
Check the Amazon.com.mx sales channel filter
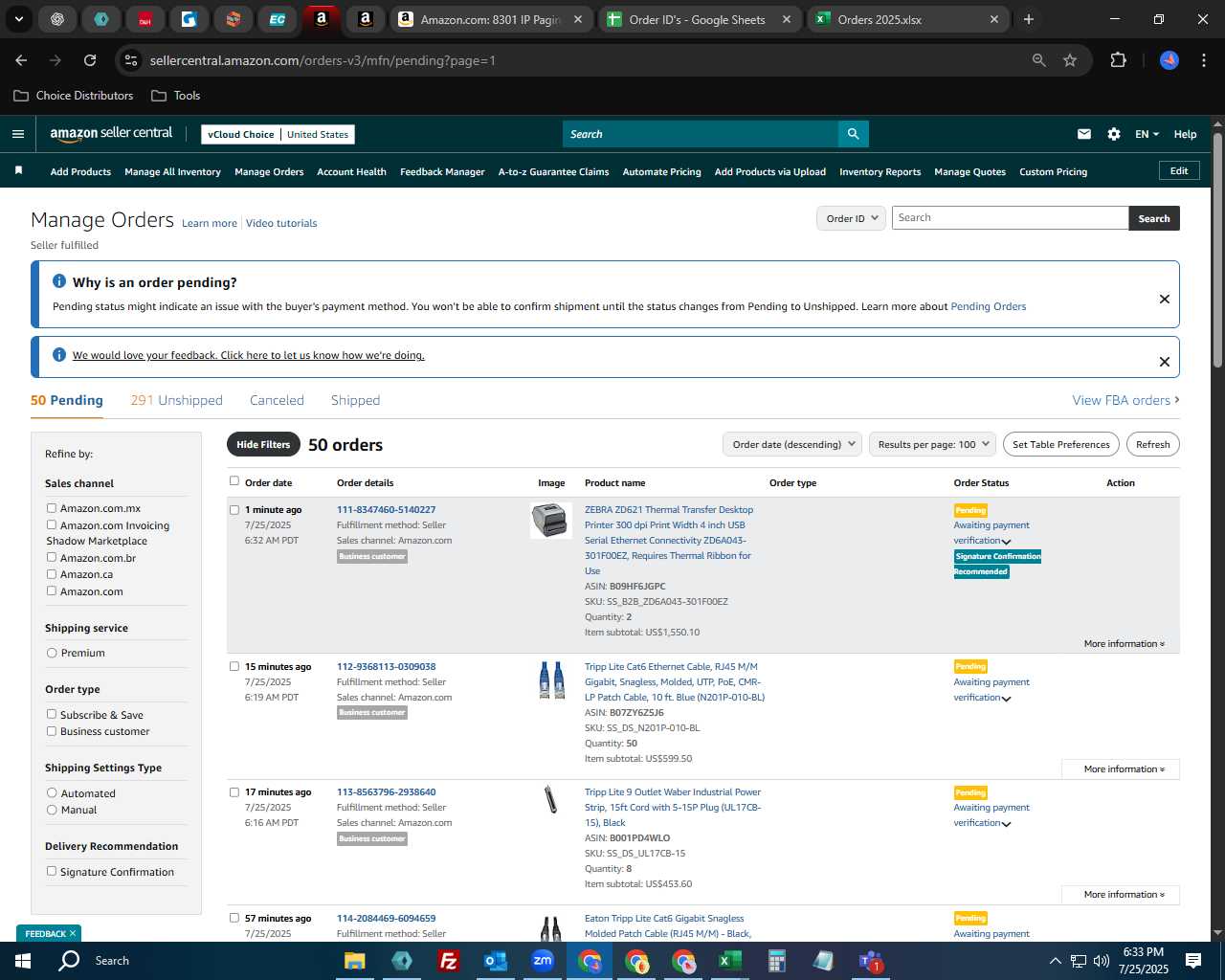point(52,508)
